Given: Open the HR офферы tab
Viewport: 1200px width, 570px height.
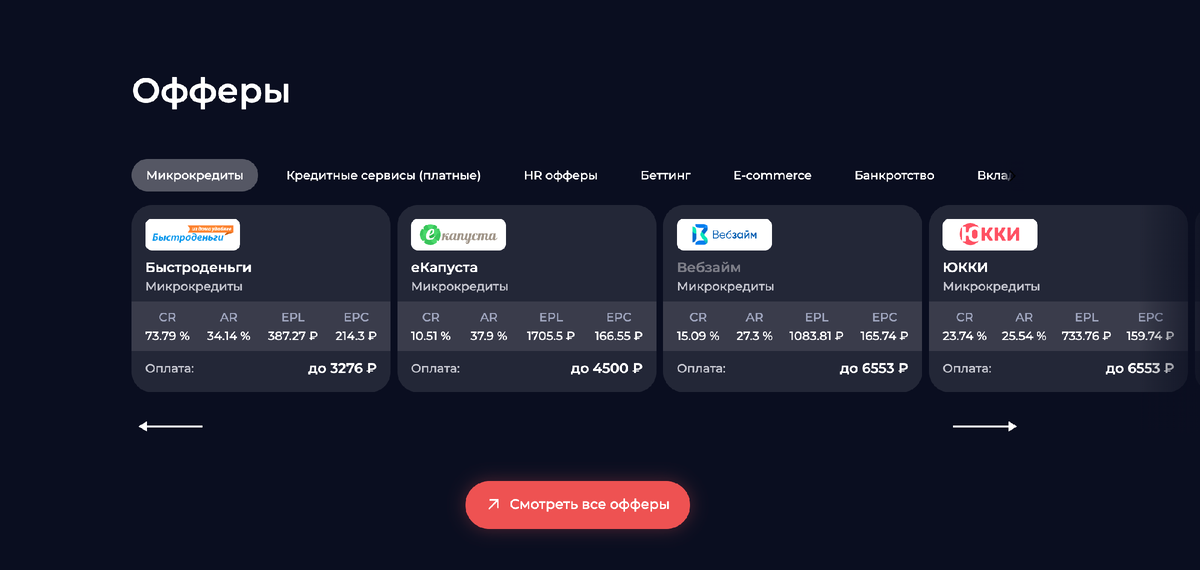Looking at the screenshot, I should tap(561, 175).
